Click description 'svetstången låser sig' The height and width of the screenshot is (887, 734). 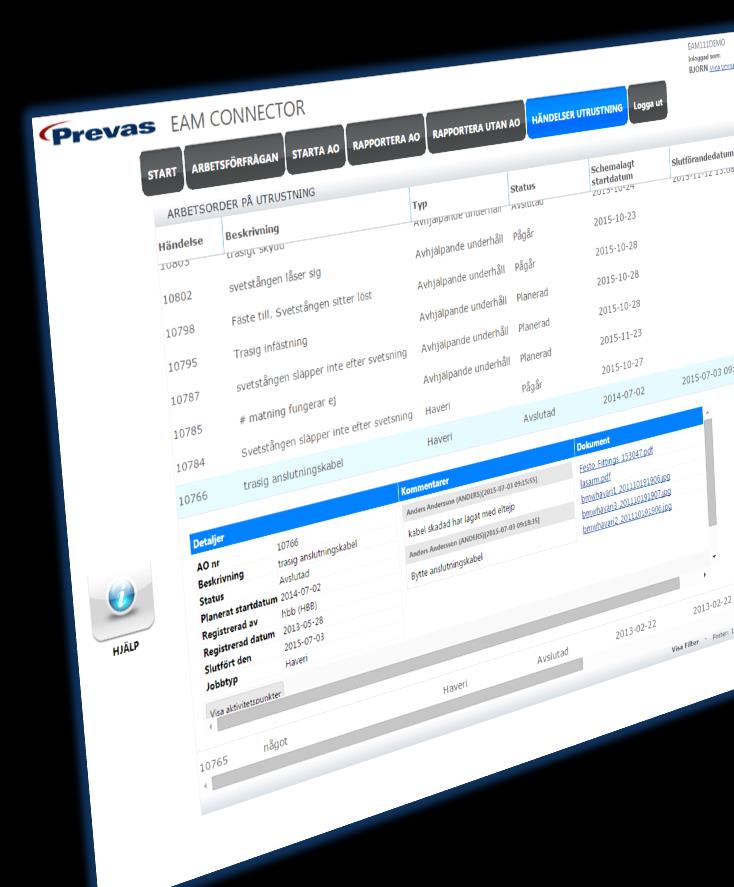[x=275, y=279]
